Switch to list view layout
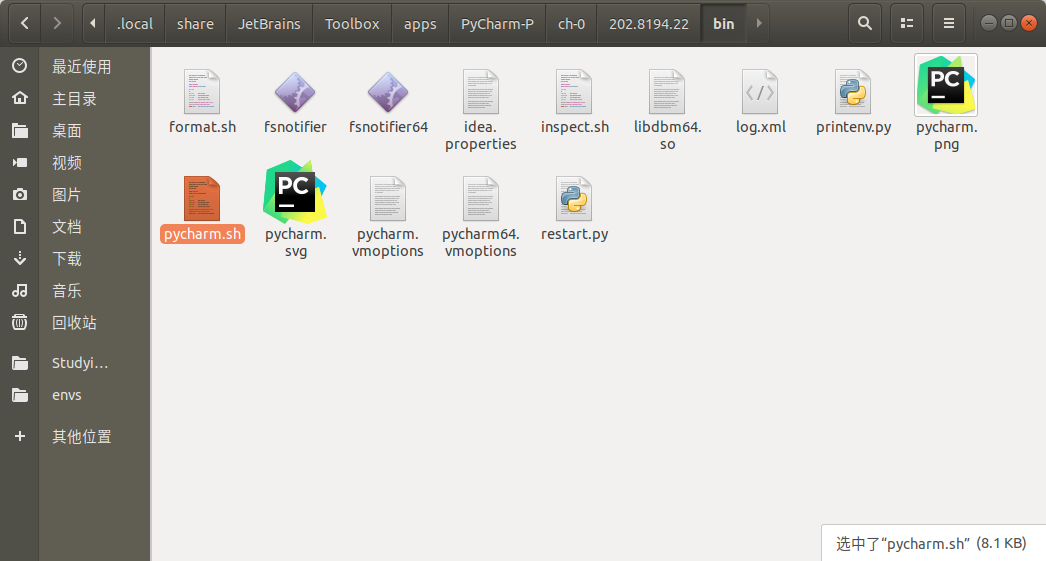Viewport: 1046px width, 561px height. [907, 23]
